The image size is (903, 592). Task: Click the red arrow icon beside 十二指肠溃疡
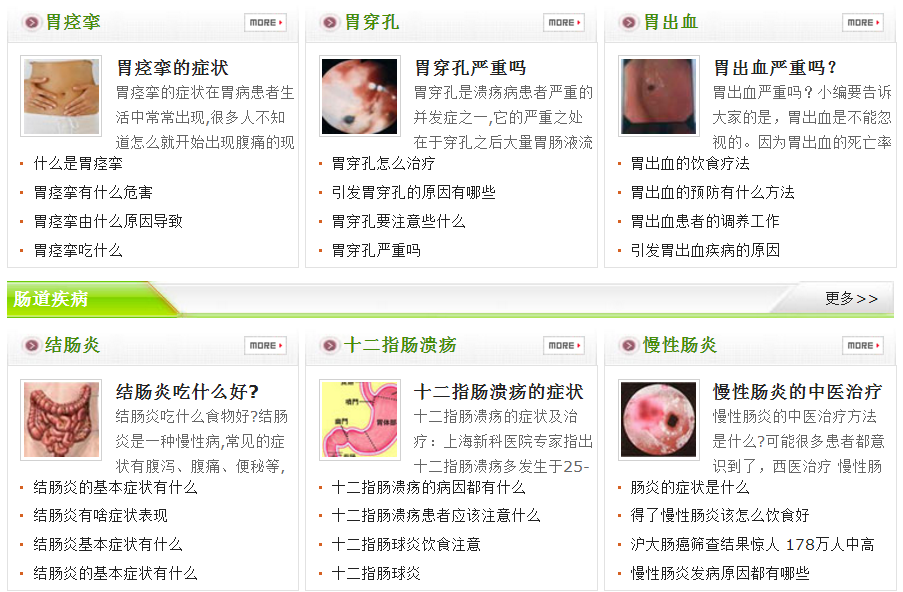coord(330,346)
